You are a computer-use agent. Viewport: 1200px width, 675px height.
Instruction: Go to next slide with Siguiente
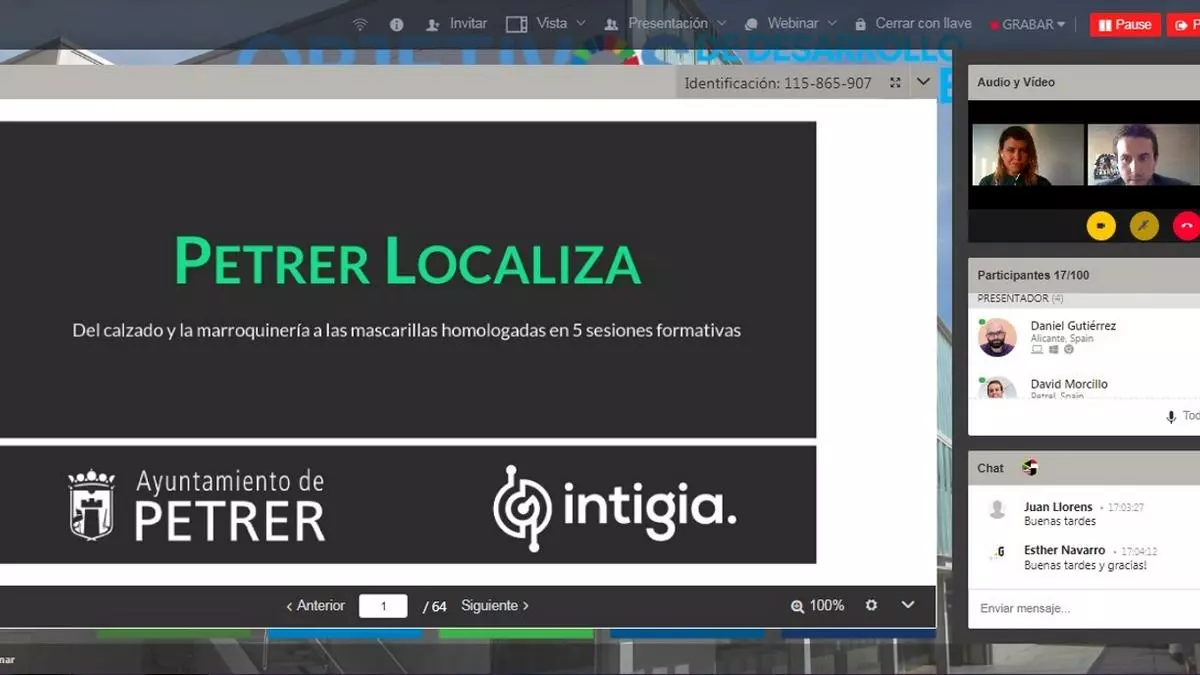click(x=496, y=605)
